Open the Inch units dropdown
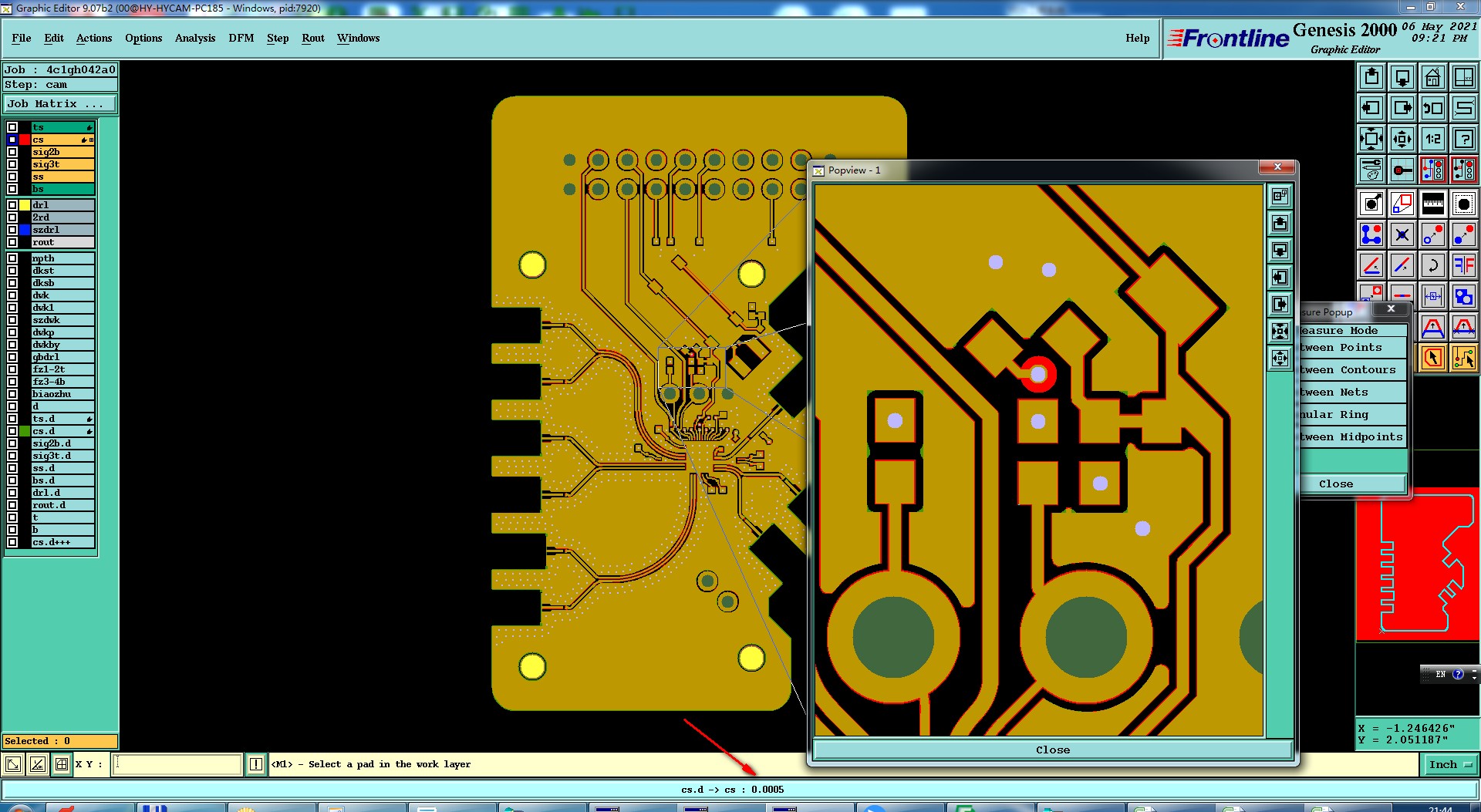This screenshot has height=812, width=1481. point(1450,764)
